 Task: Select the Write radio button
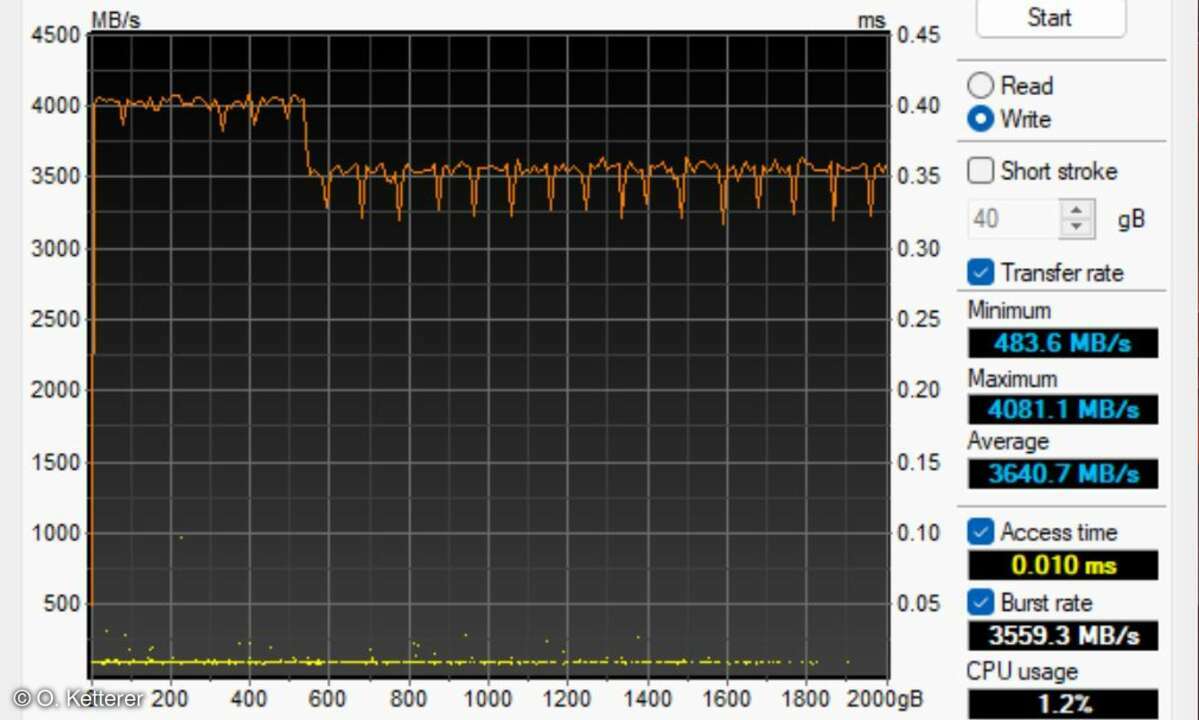[981, 119]
